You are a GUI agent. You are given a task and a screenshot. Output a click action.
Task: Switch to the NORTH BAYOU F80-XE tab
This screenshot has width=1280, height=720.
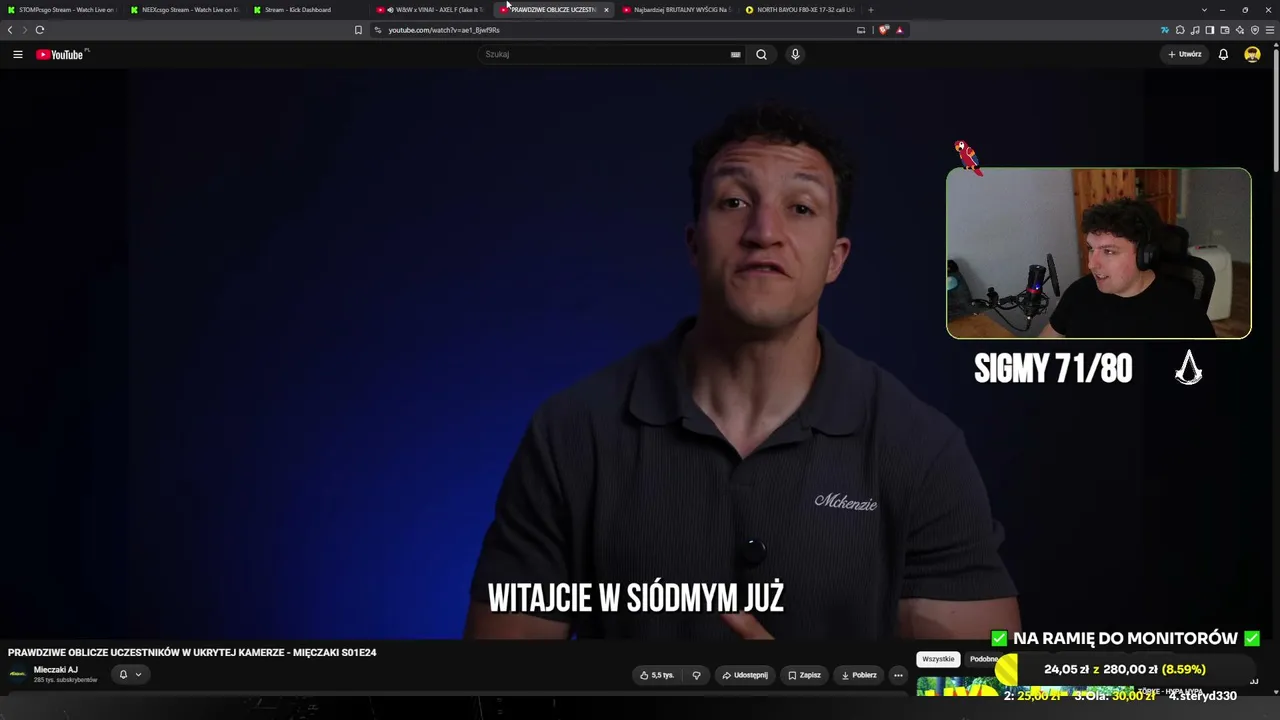[800, 10]
